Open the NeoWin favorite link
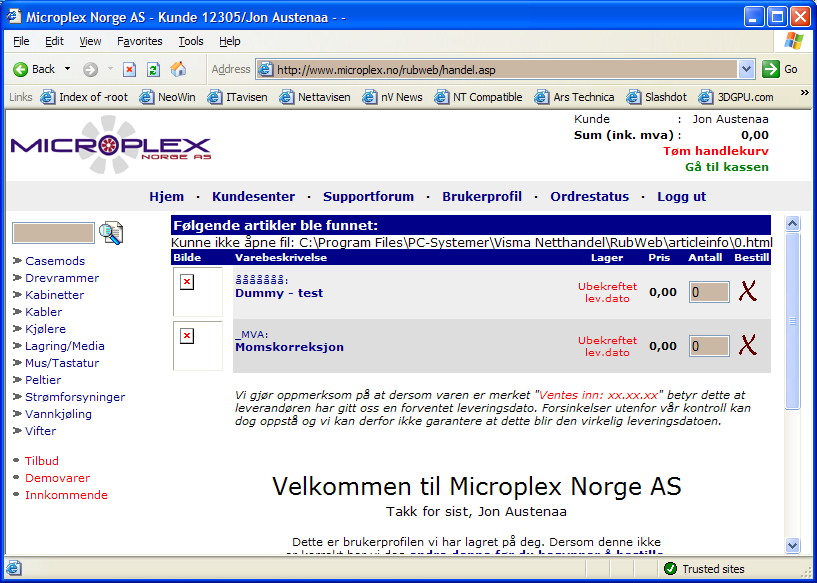This screenshot has width=817, height=583. tap(168, 97)
